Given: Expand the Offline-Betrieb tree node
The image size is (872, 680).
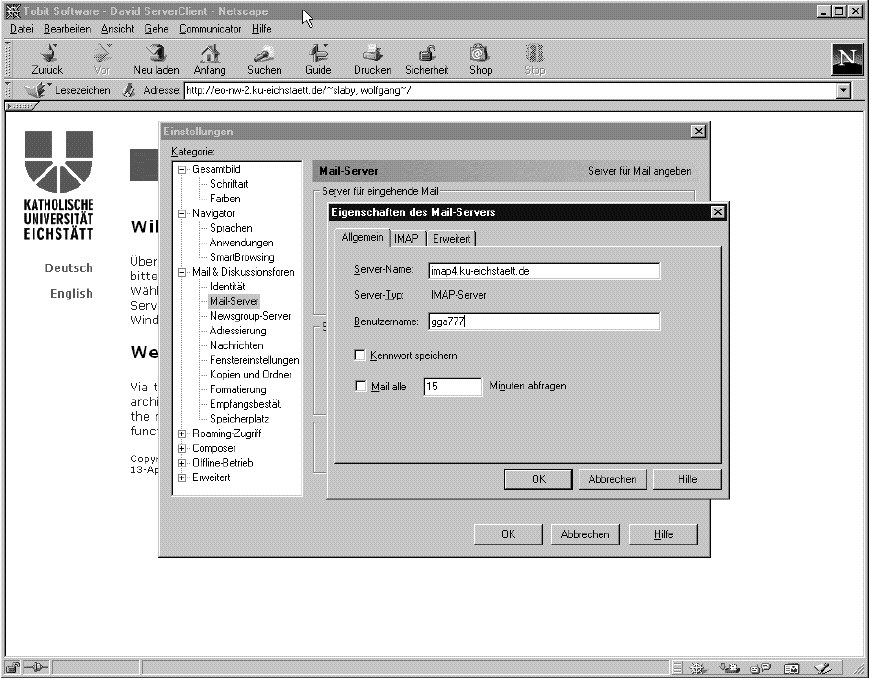Looking at the screenshot, I should click(x=182, y=463).
